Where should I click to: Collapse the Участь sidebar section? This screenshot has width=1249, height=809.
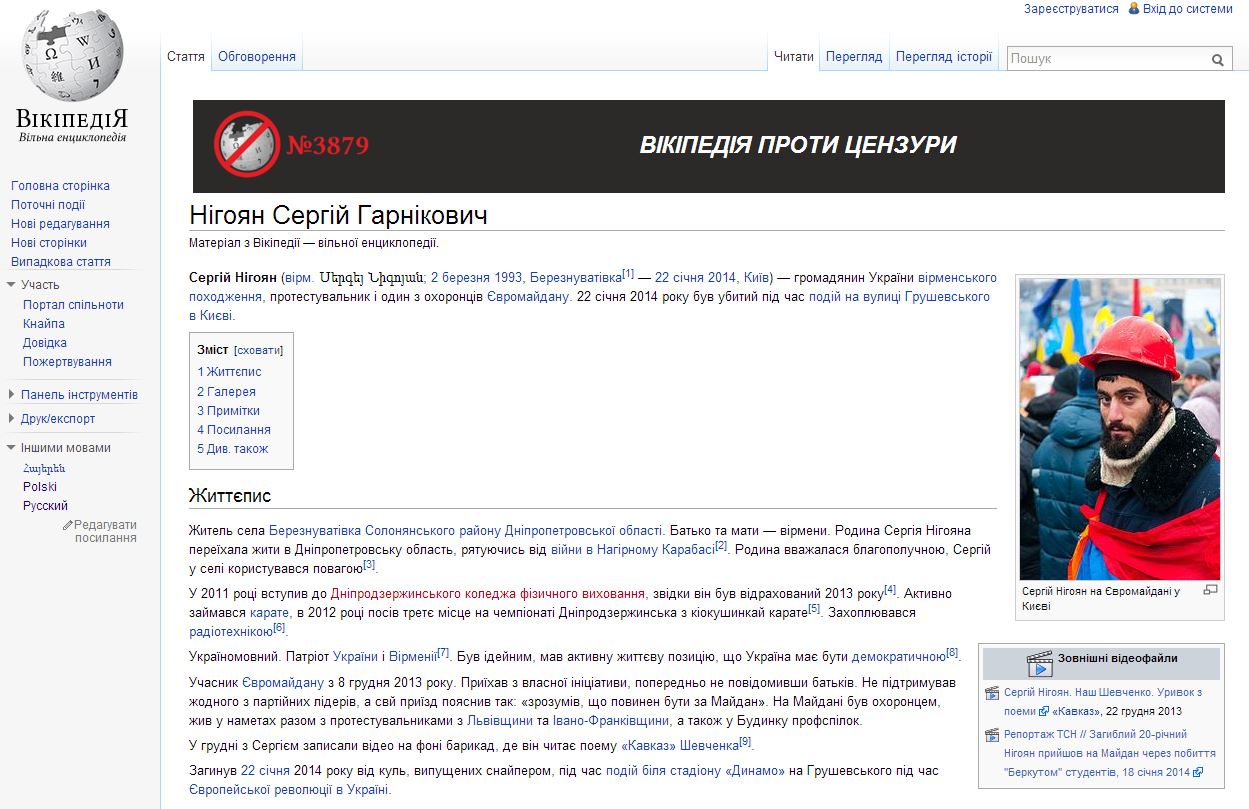pyautogui.click(x=10, y=285)
